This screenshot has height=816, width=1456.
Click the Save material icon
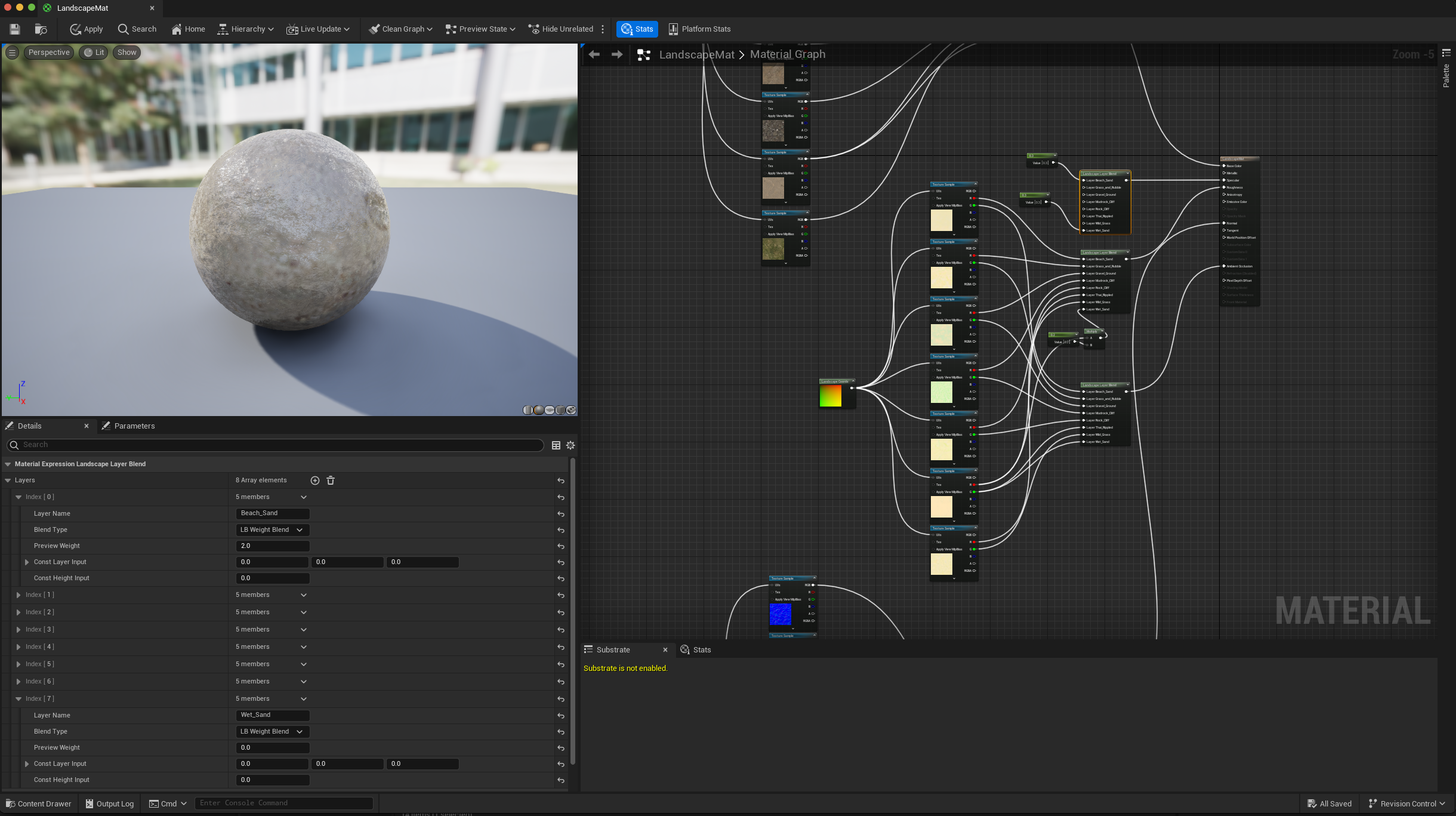pos(15,29)
